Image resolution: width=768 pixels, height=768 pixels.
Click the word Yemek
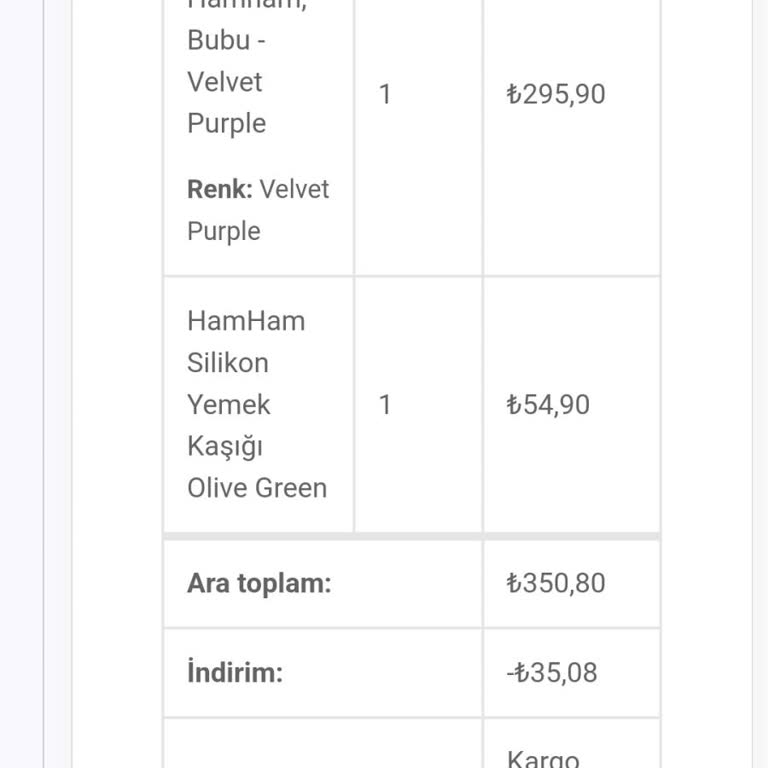pyautogui.click(x=229, y=404)
